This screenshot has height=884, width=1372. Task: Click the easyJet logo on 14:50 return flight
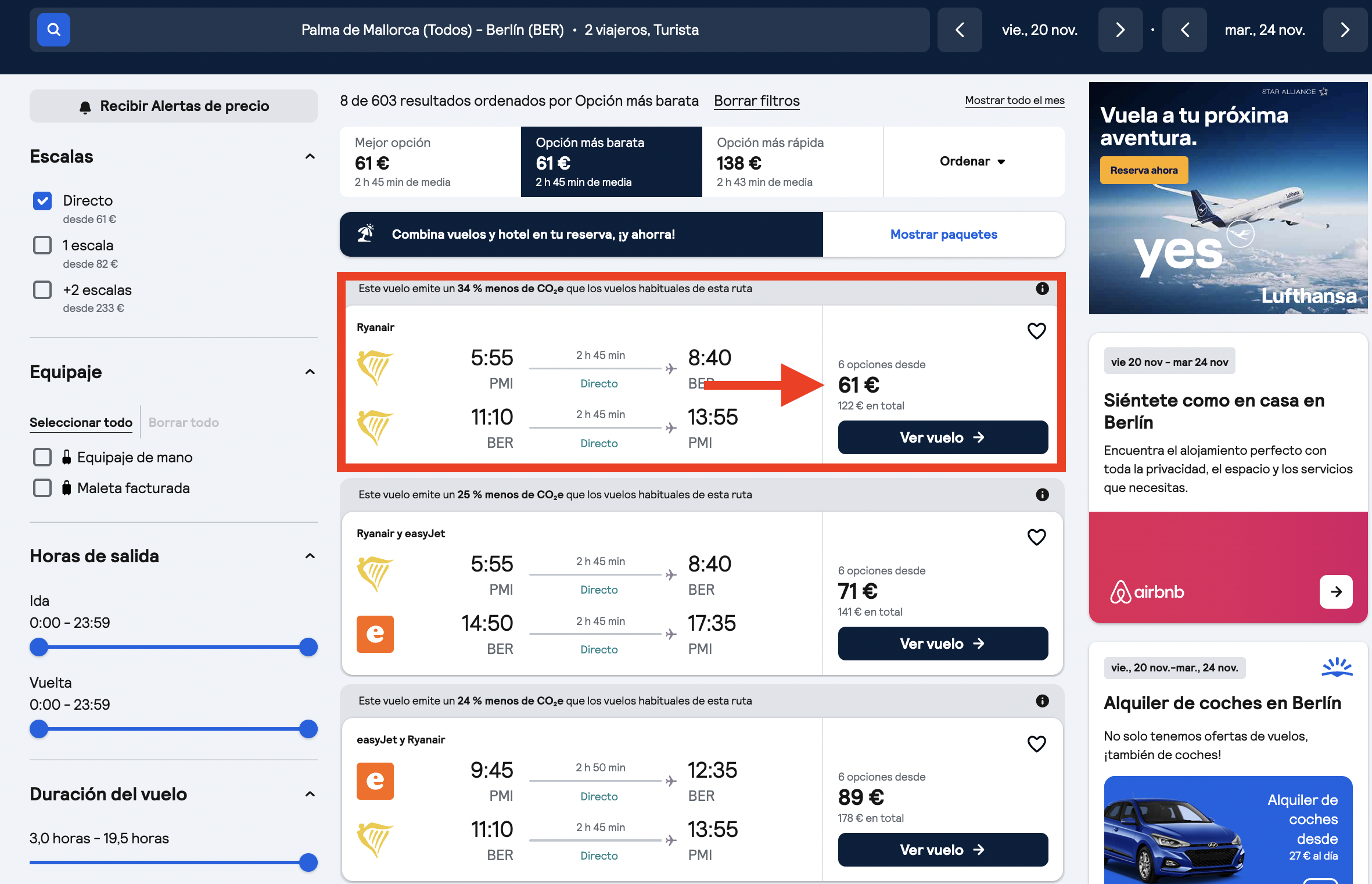375,634
